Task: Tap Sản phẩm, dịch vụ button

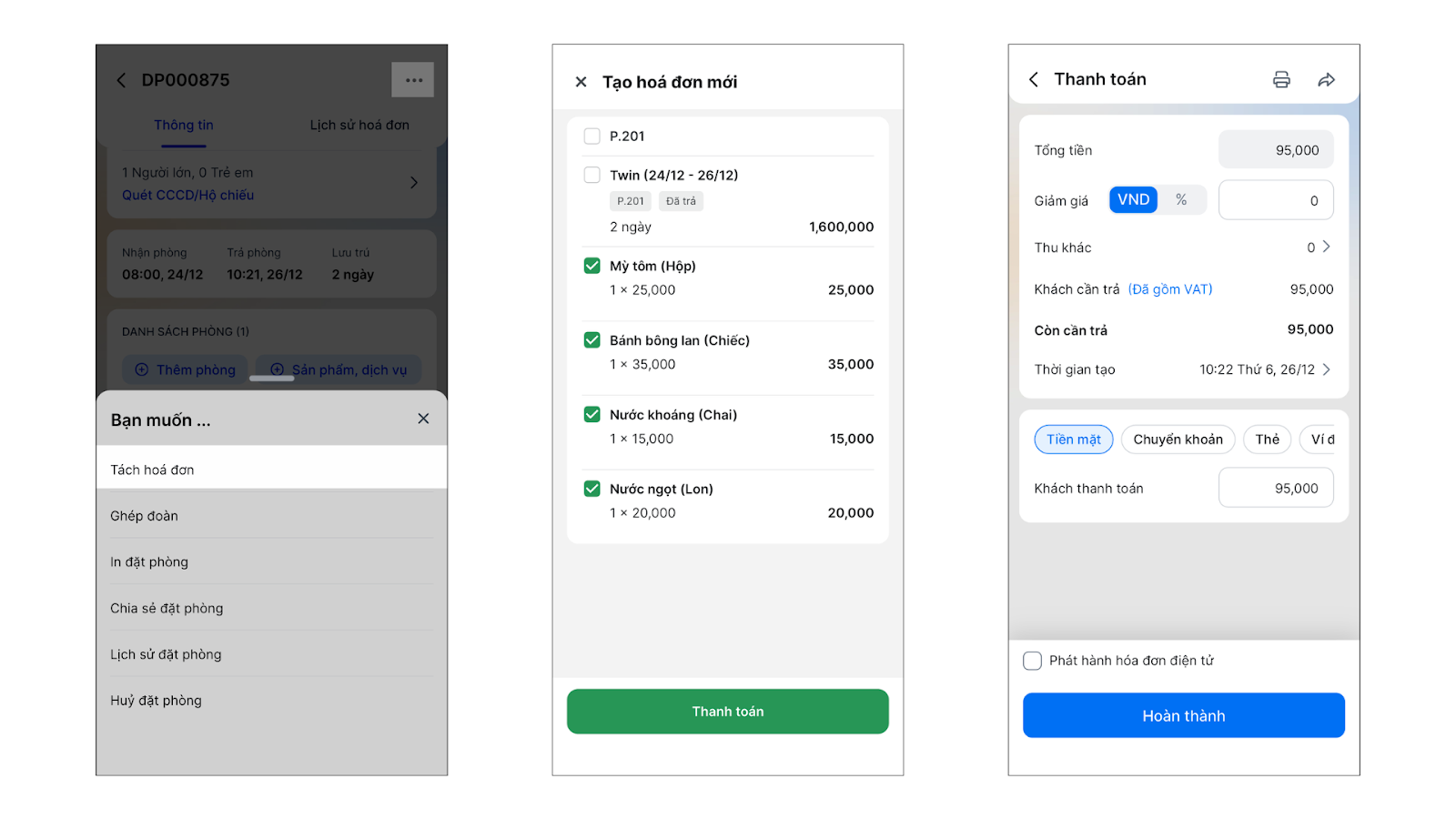Action: pyautogui.click(x=339, y=369)
